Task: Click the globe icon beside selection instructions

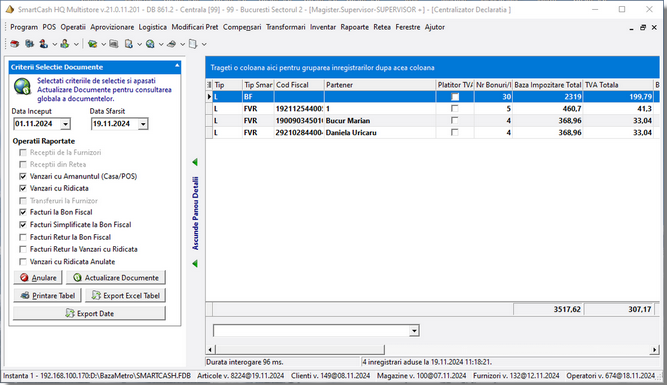Action: tap(23, 86)
